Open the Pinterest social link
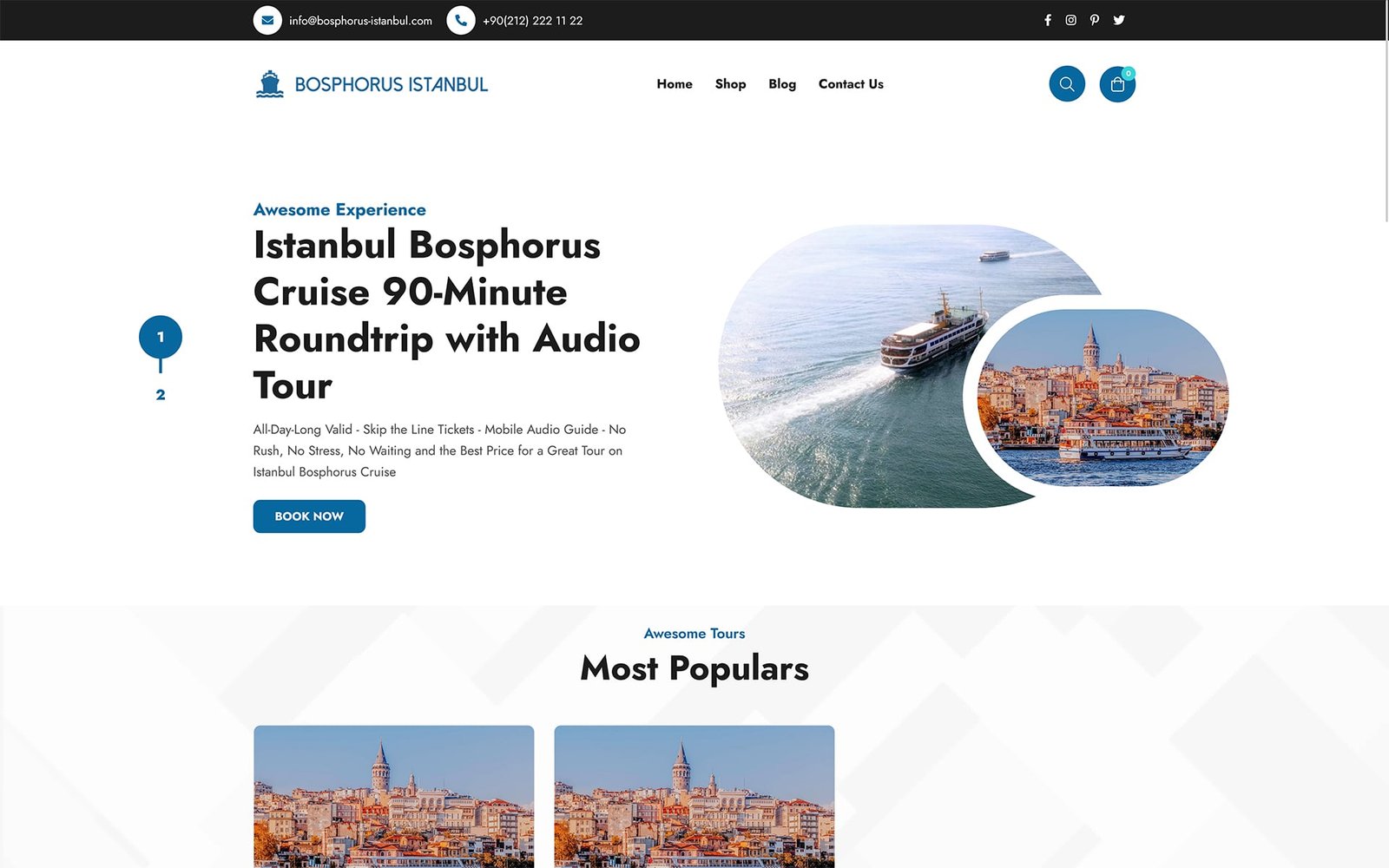 (x=1095, y=20)
